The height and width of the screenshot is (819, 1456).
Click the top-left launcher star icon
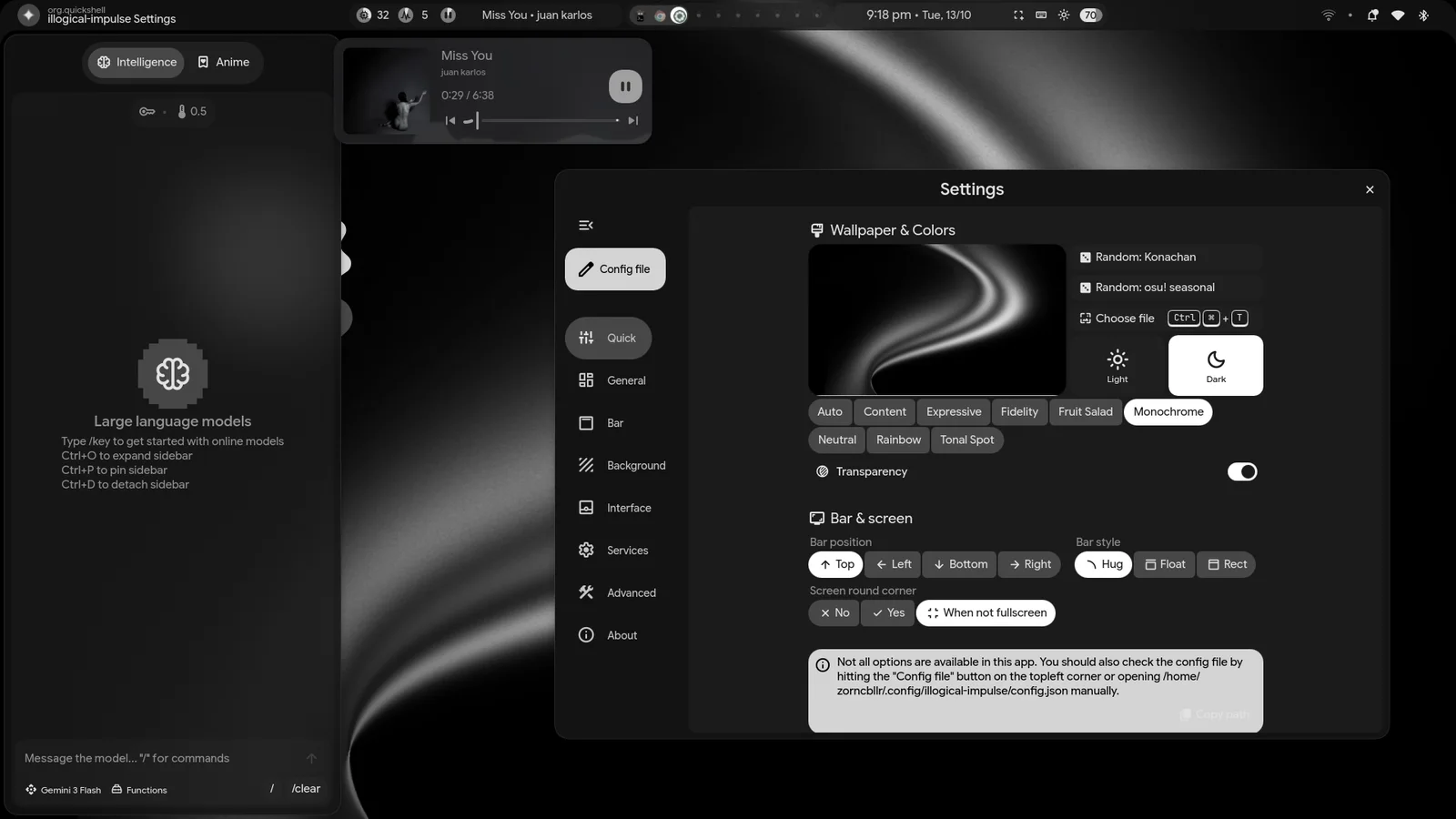coord(28,15)
